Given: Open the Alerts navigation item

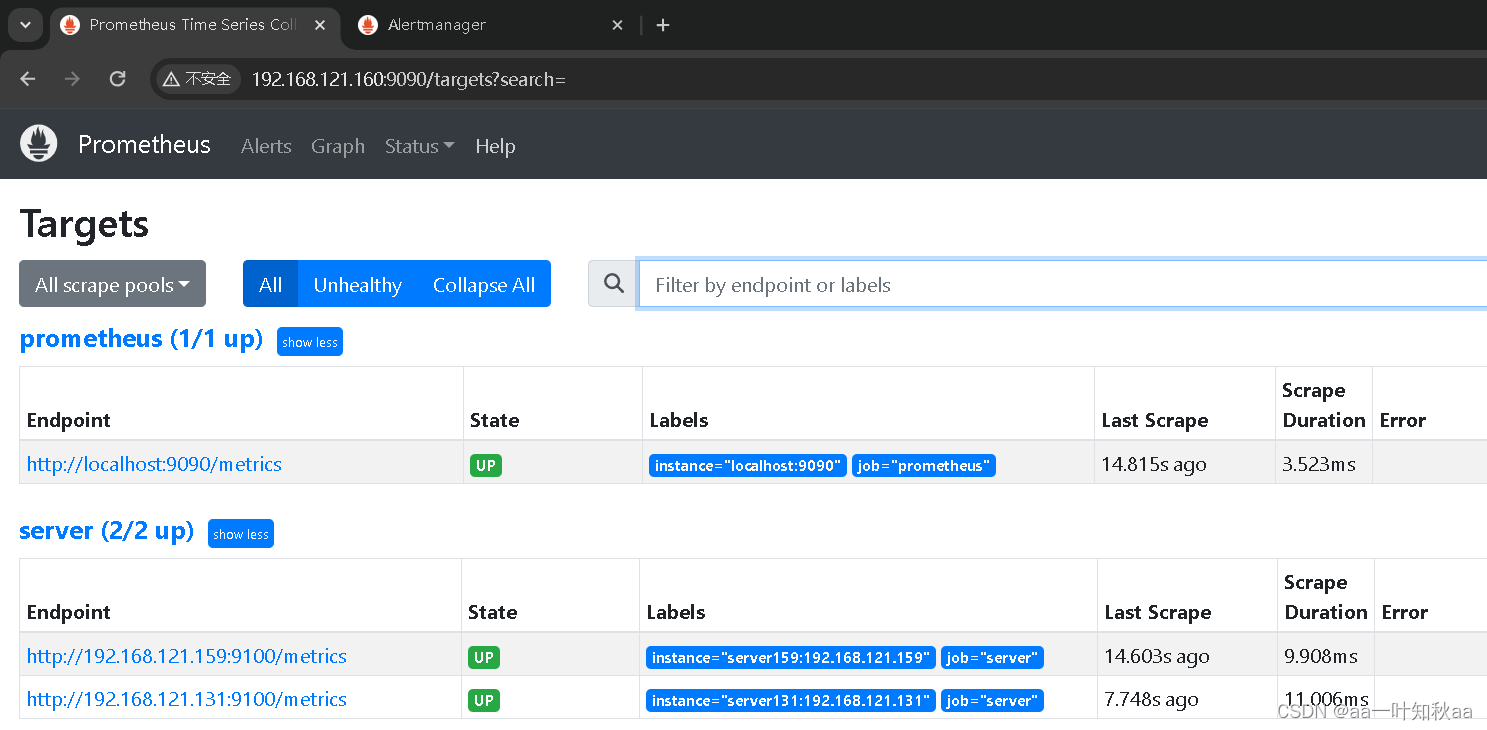Looking at the screenshot, I should [x=266, y=146].
